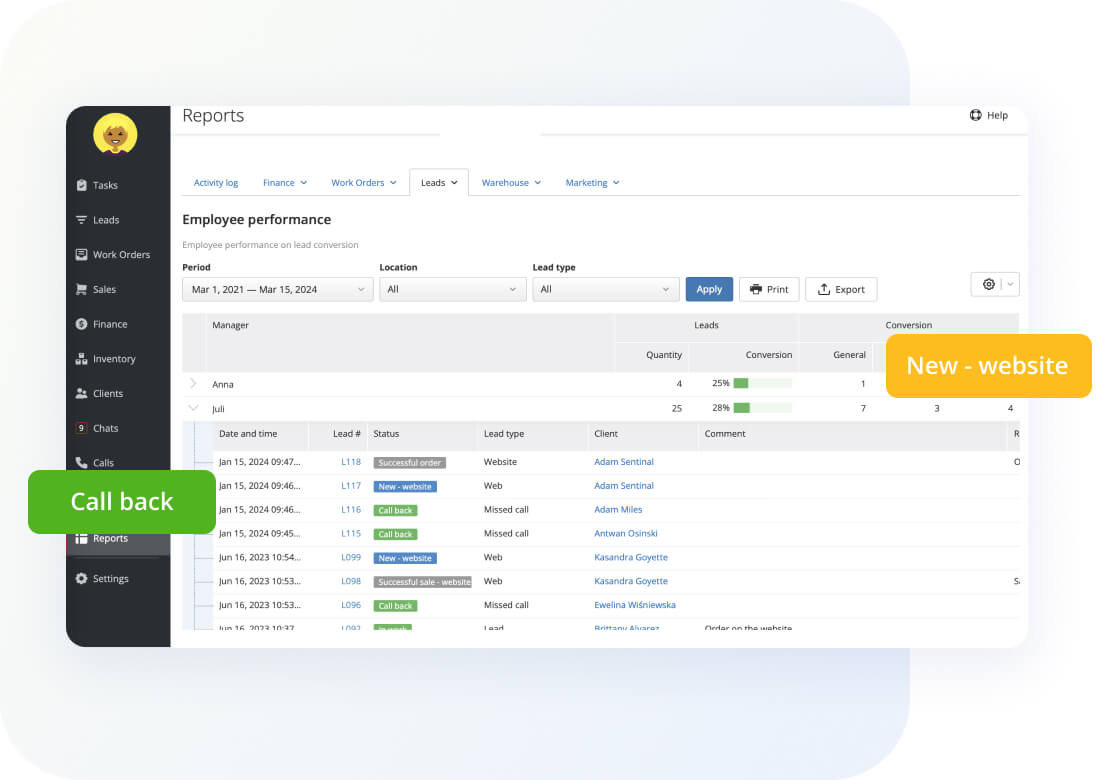Click the Tasks clipboard icon in sidebar

(x=81, y=185)
